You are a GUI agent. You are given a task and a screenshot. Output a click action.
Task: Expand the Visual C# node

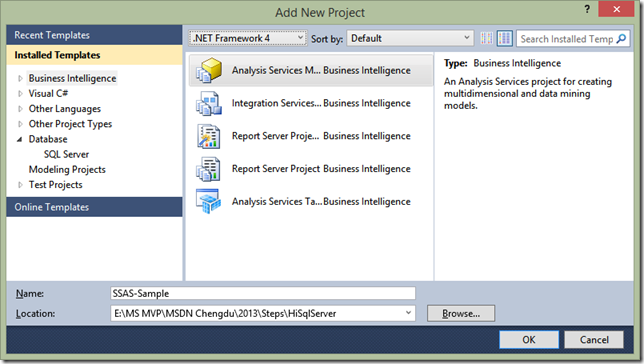click(x=20, y=94)
